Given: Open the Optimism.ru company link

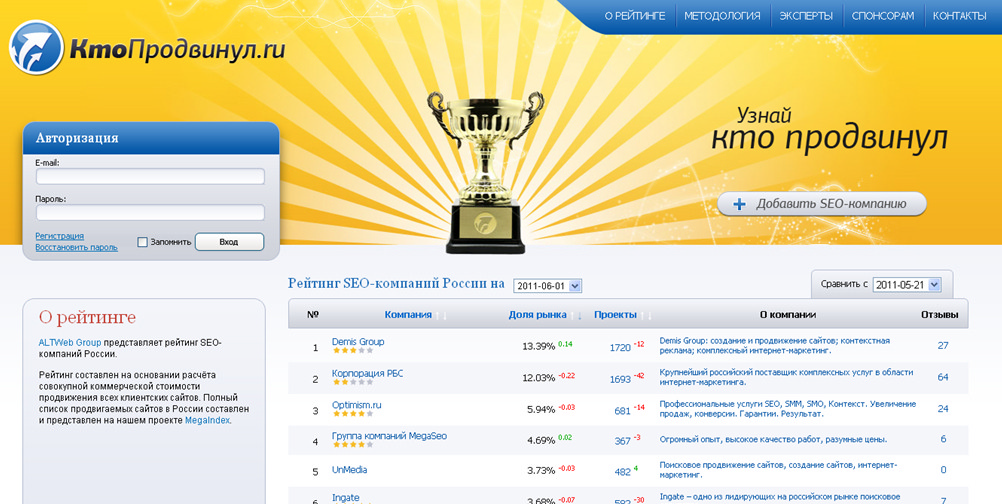Looking at the screenshot, I should click(357, 404).
